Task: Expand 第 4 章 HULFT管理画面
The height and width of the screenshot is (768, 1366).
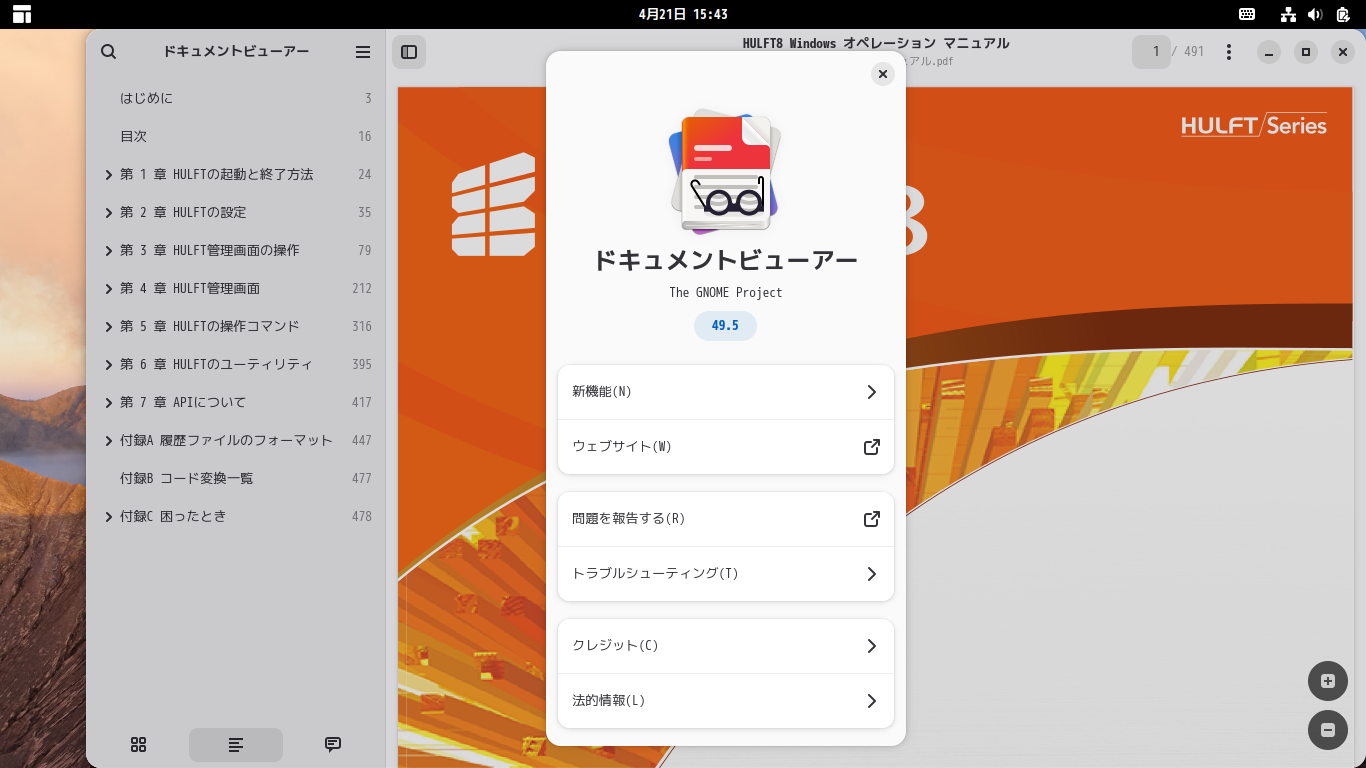Action: coord(108,289)
